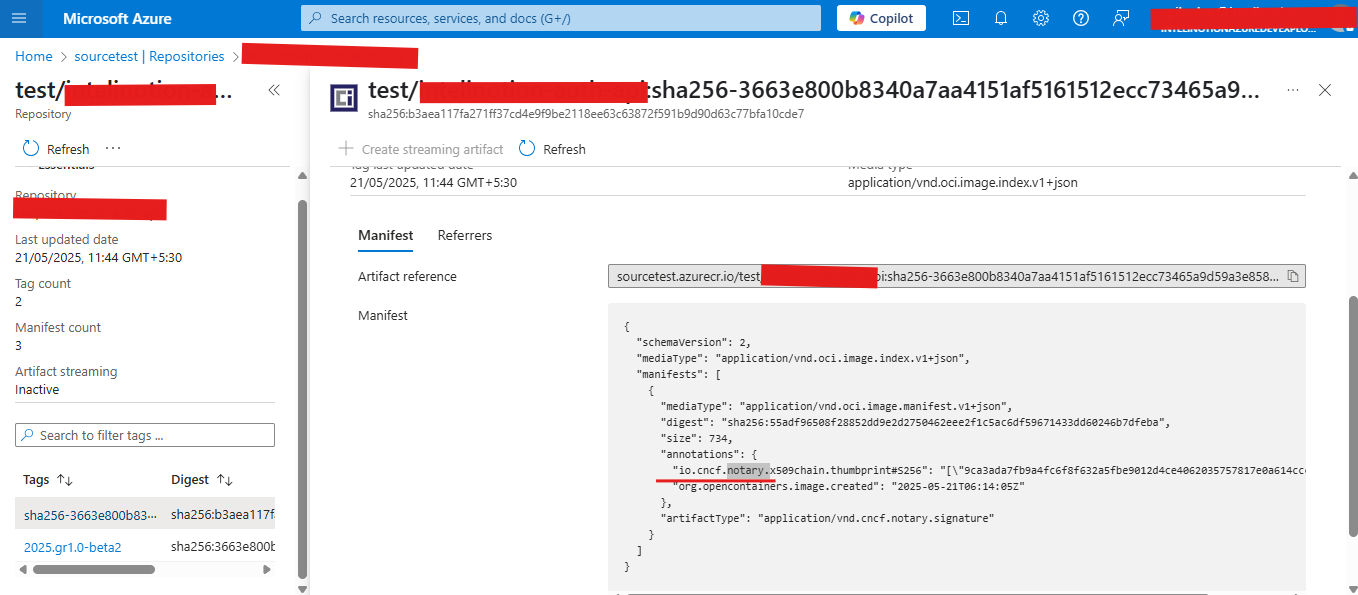Switch to the Referrers tab
This screenshot has height=595, width=1358.
[x=465, y=235]
